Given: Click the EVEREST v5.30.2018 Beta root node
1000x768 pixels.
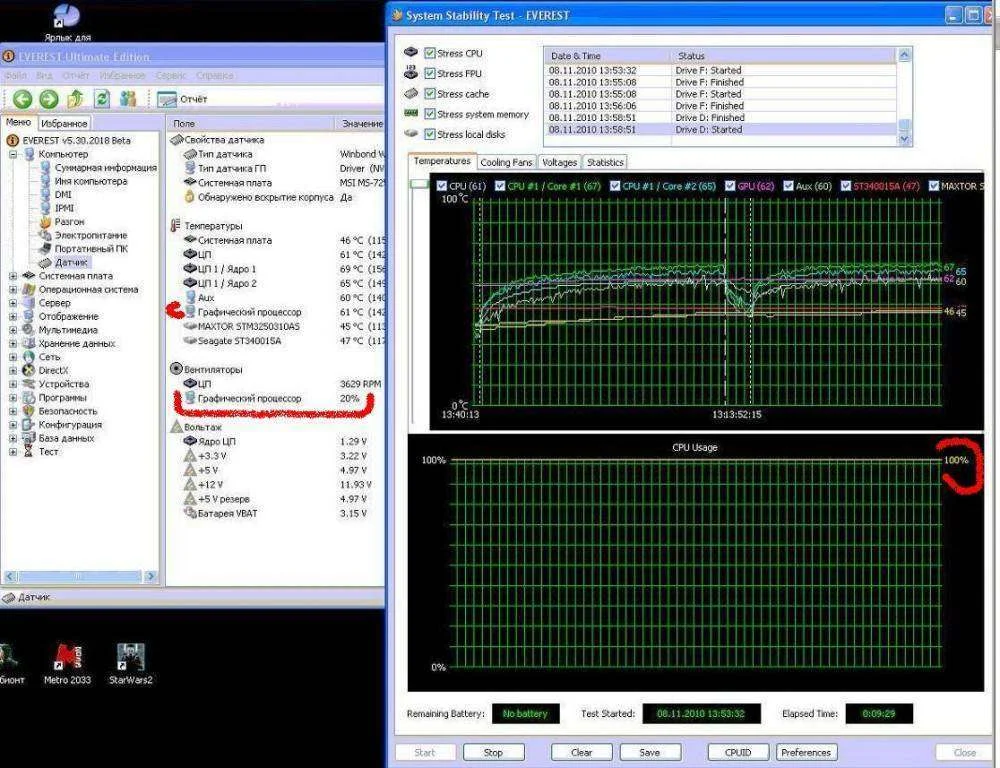Looking at the screenshot, I should point(77,140).
